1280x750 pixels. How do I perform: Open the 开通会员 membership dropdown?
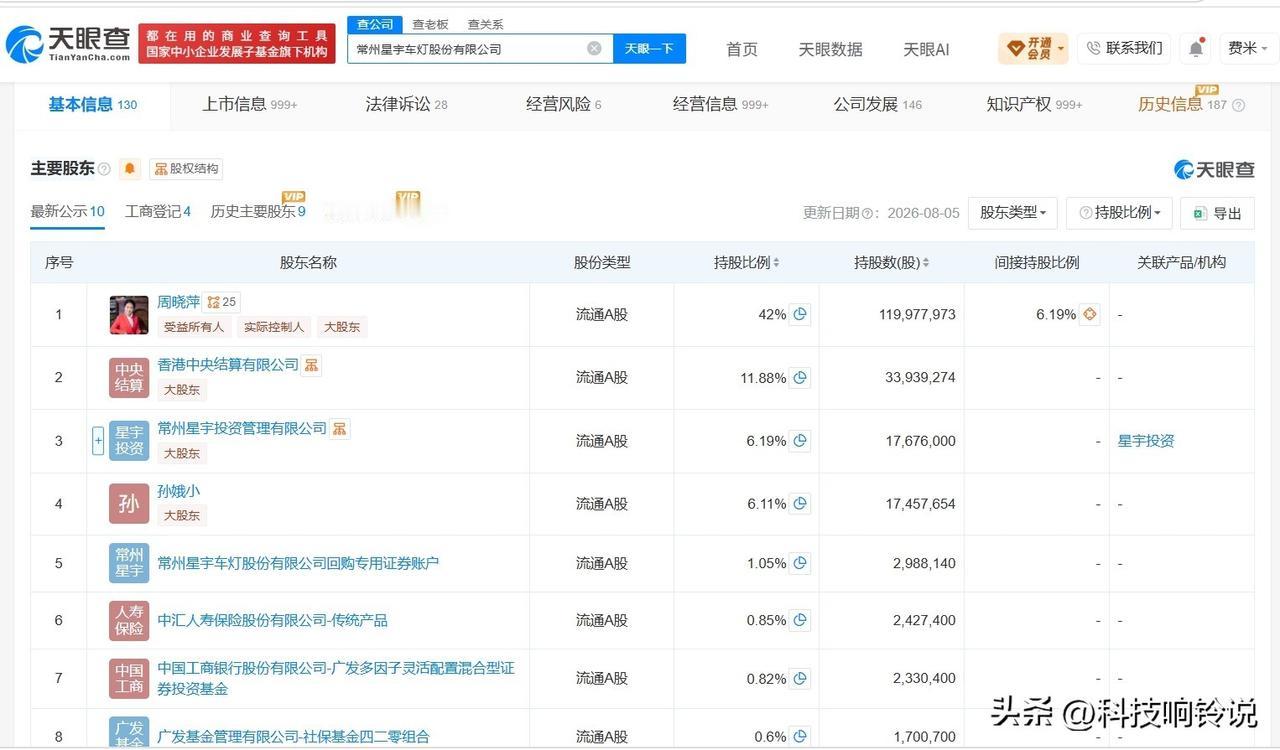coord(1033,48)
